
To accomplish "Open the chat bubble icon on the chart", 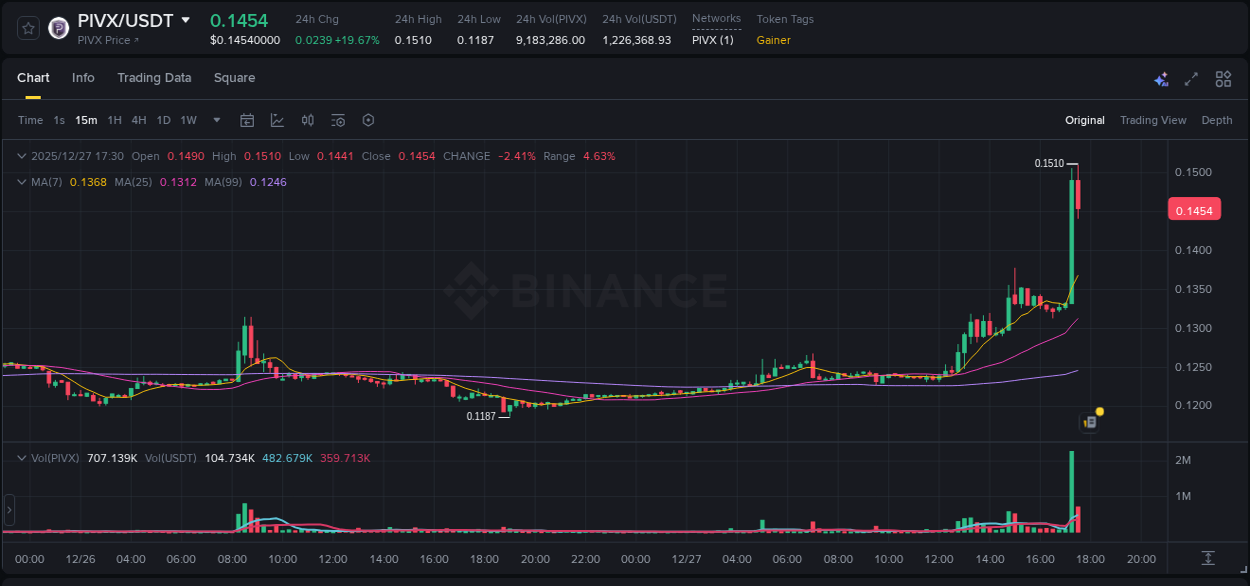I will (x=1089, y=422).
